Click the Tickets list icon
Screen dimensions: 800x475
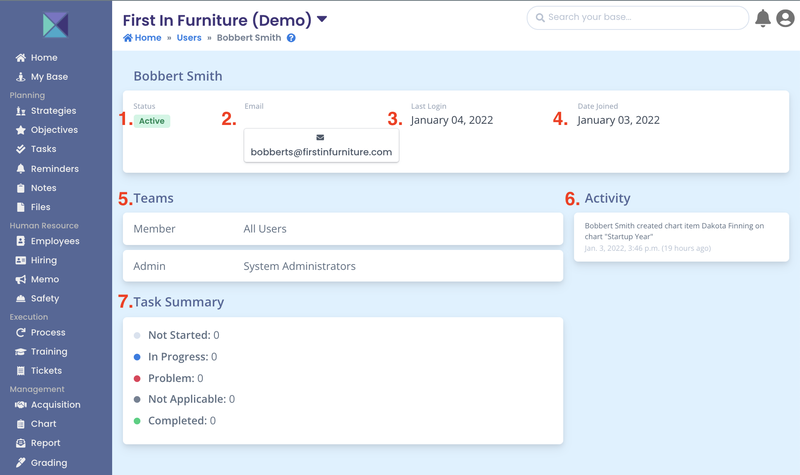(20, 371)
